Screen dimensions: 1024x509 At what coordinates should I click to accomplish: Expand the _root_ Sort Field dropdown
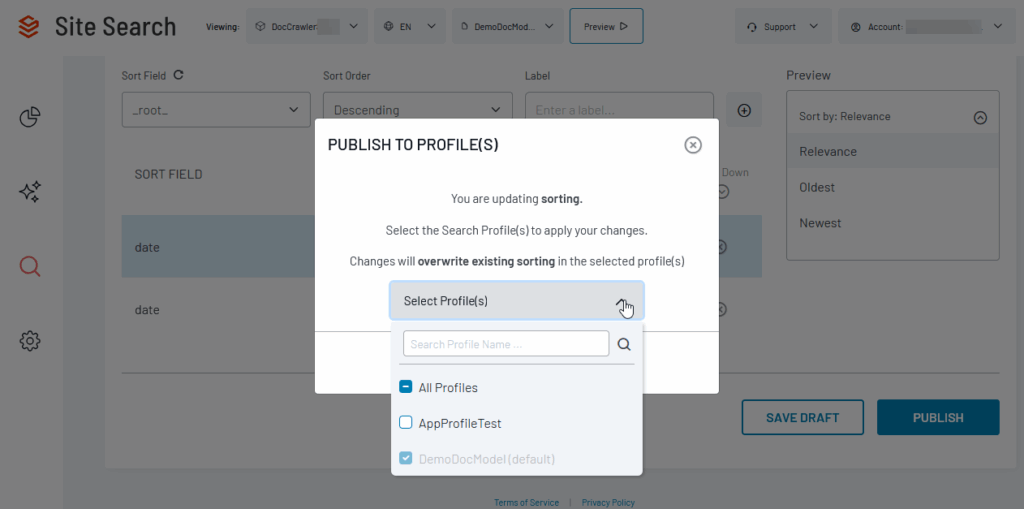(x=215, y=110)
